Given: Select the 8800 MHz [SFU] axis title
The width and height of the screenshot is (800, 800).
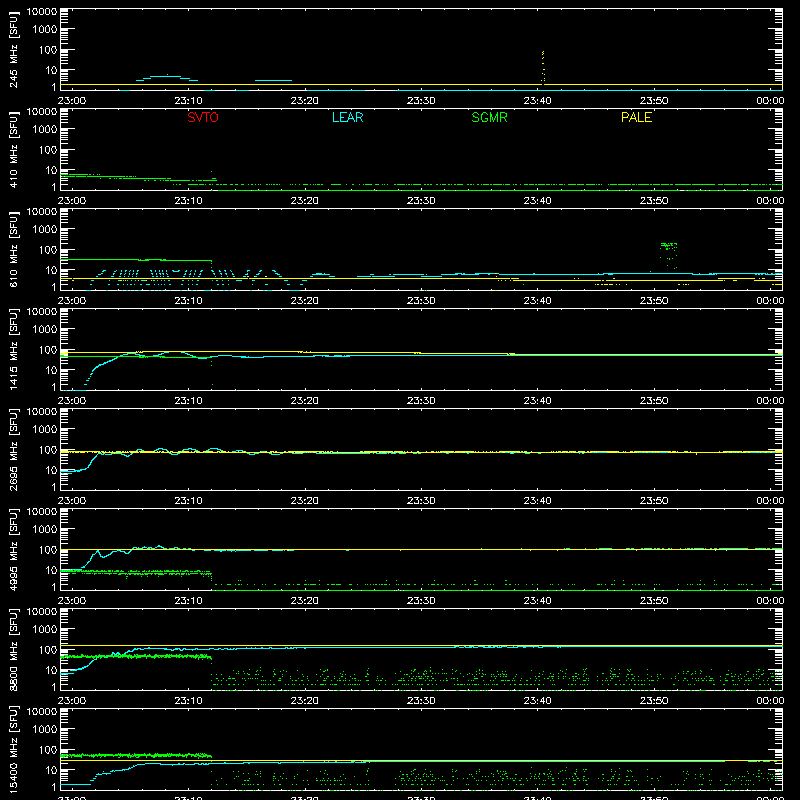Looking at the screenshot, I should tap(14, 650).
